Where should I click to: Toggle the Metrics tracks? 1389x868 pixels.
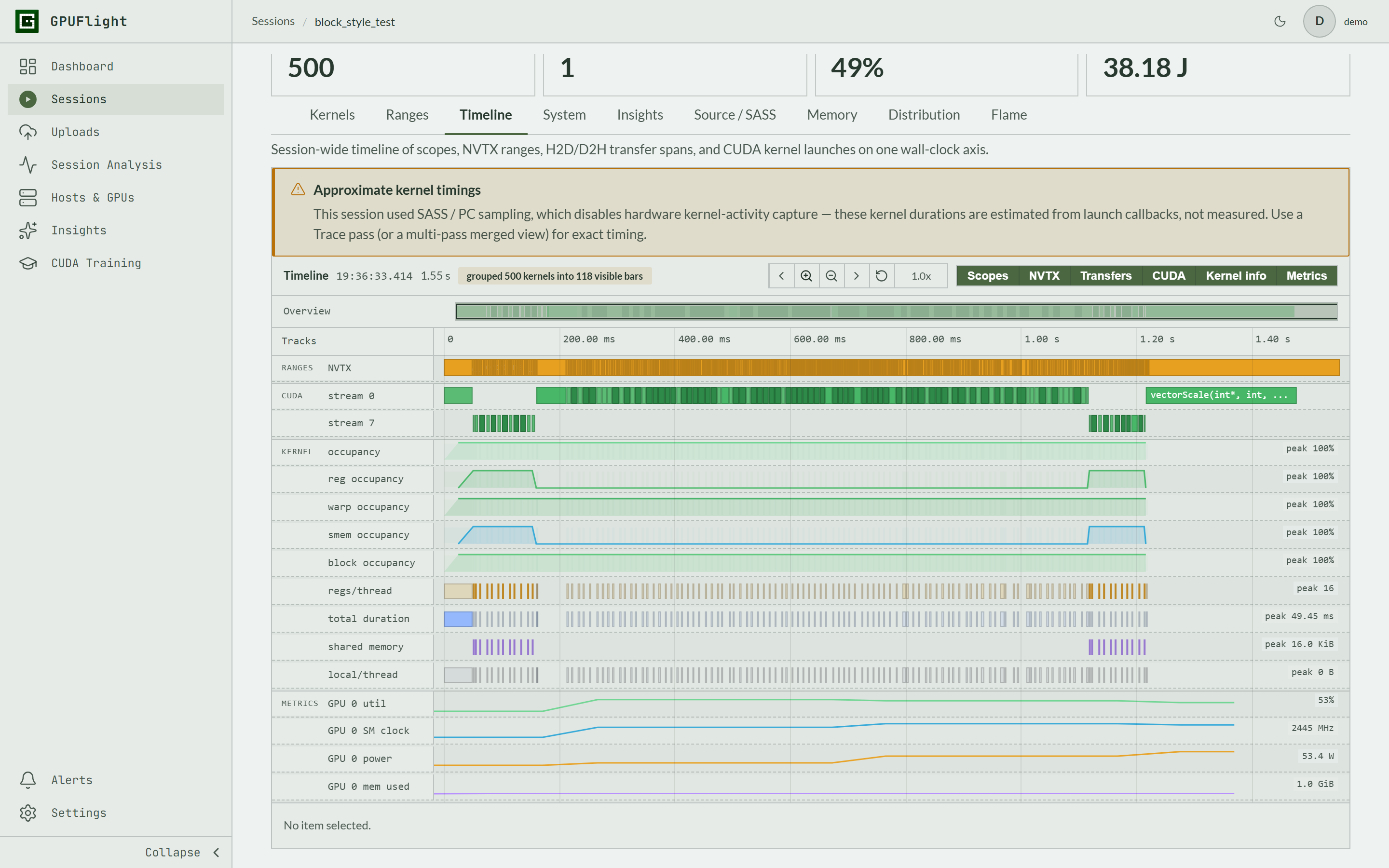point(1307,276)
